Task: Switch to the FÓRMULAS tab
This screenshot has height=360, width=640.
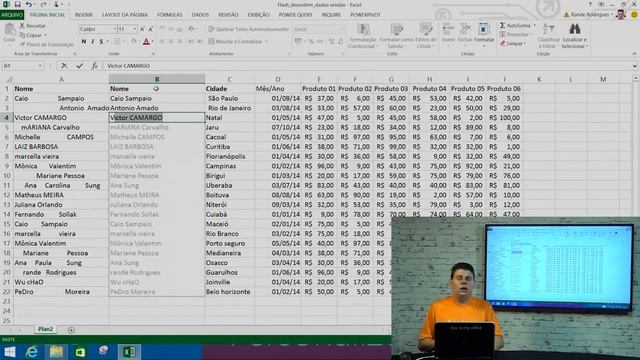Action: point(170,15)
